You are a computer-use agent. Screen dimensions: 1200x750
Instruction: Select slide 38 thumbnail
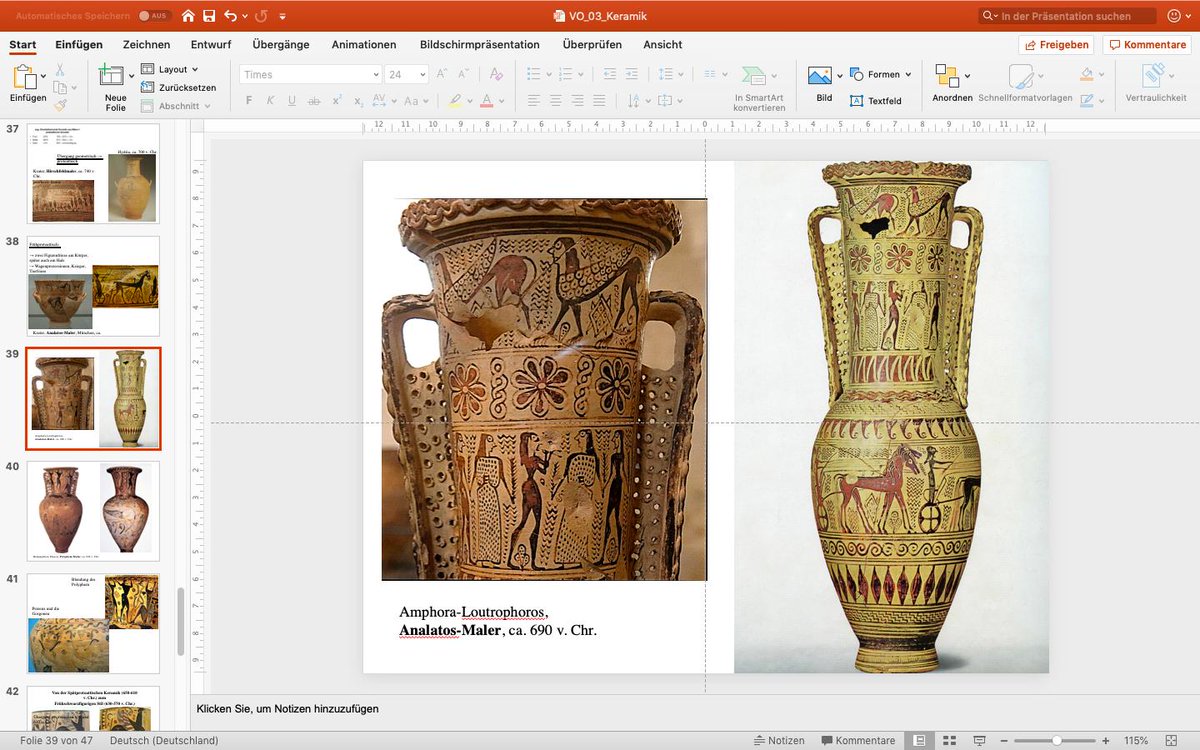pos(93,286)
